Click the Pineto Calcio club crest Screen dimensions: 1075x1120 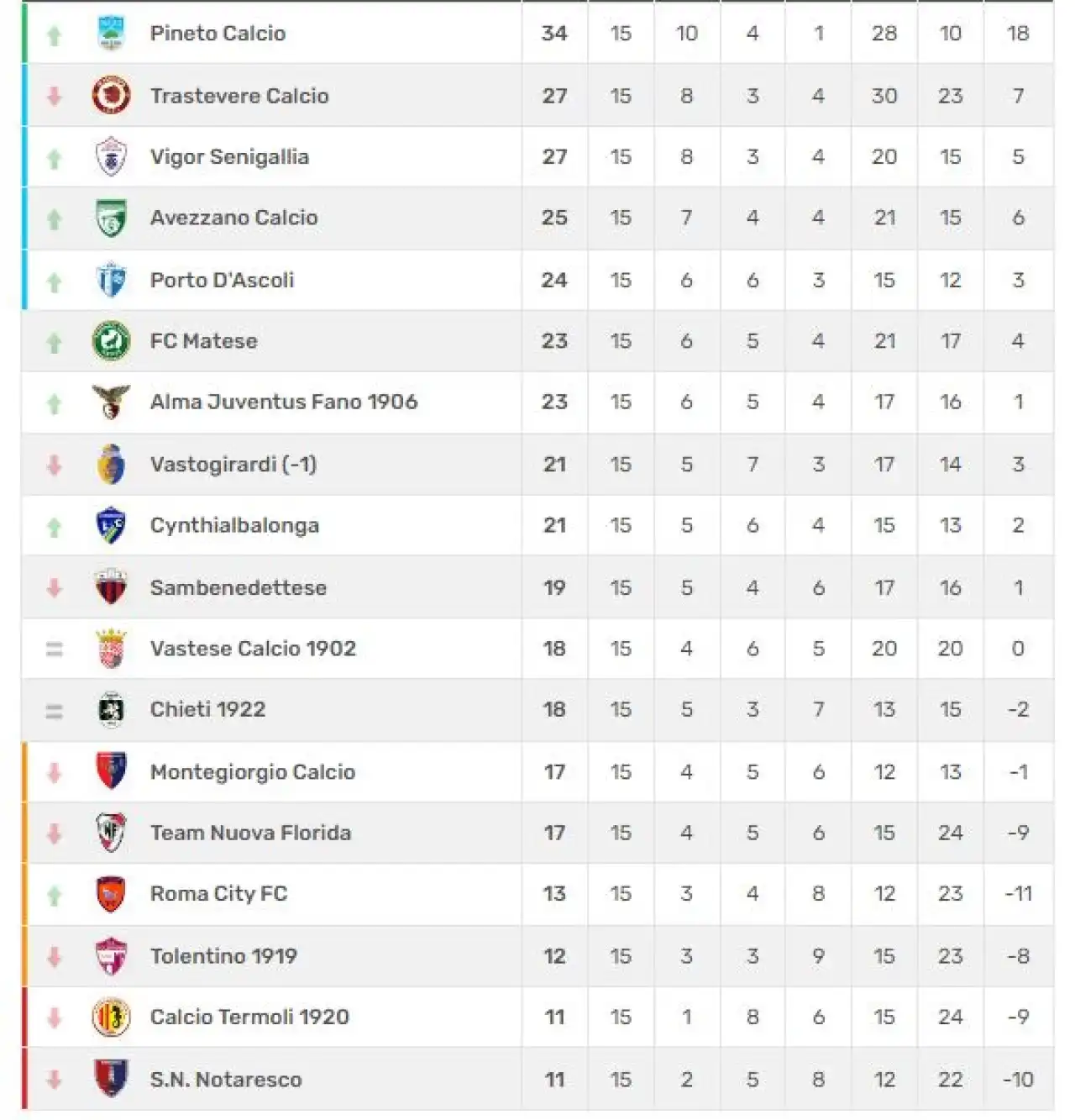point(111,34)
